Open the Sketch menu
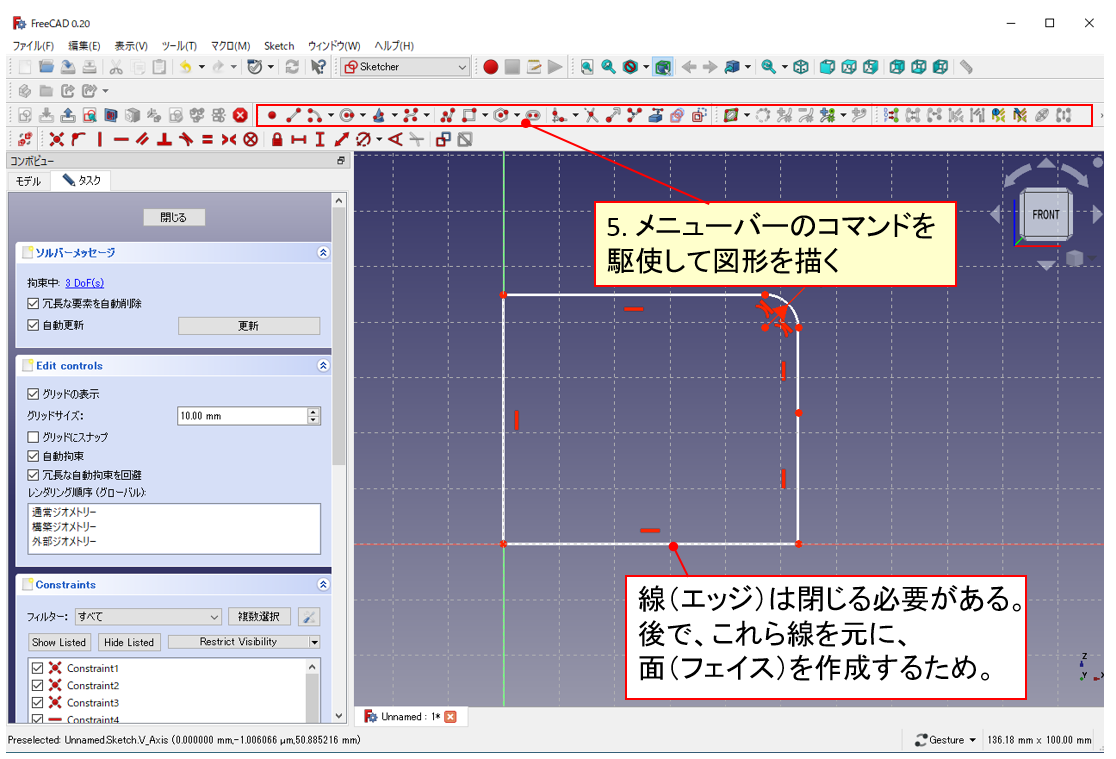 [x=279, y=46]
